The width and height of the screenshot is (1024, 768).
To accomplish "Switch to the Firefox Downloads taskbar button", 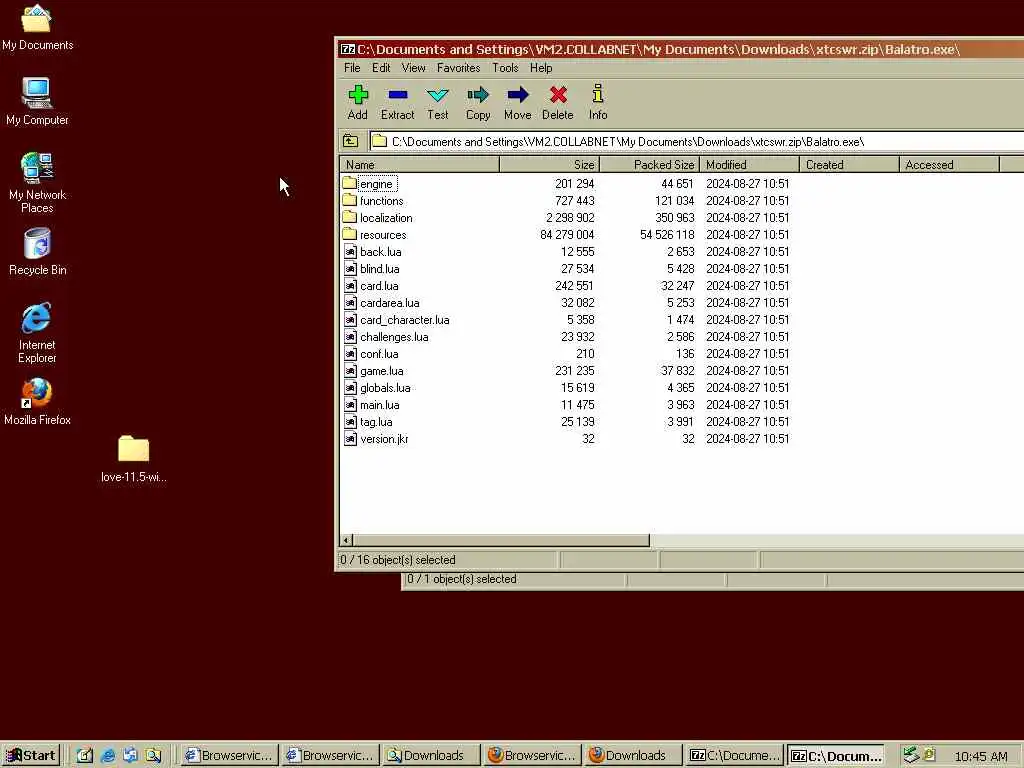I will click(632, 756).
